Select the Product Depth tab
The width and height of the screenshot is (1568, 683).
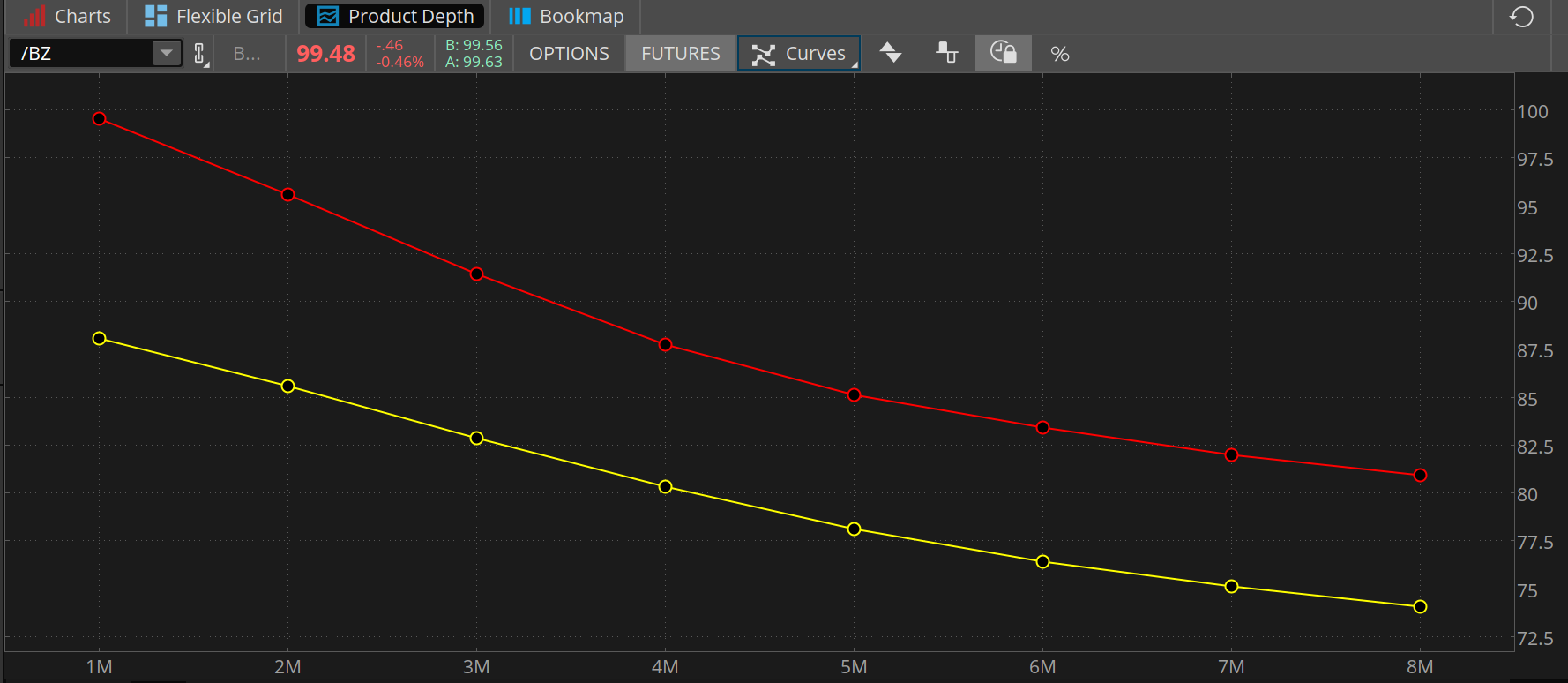click(395, 17)
